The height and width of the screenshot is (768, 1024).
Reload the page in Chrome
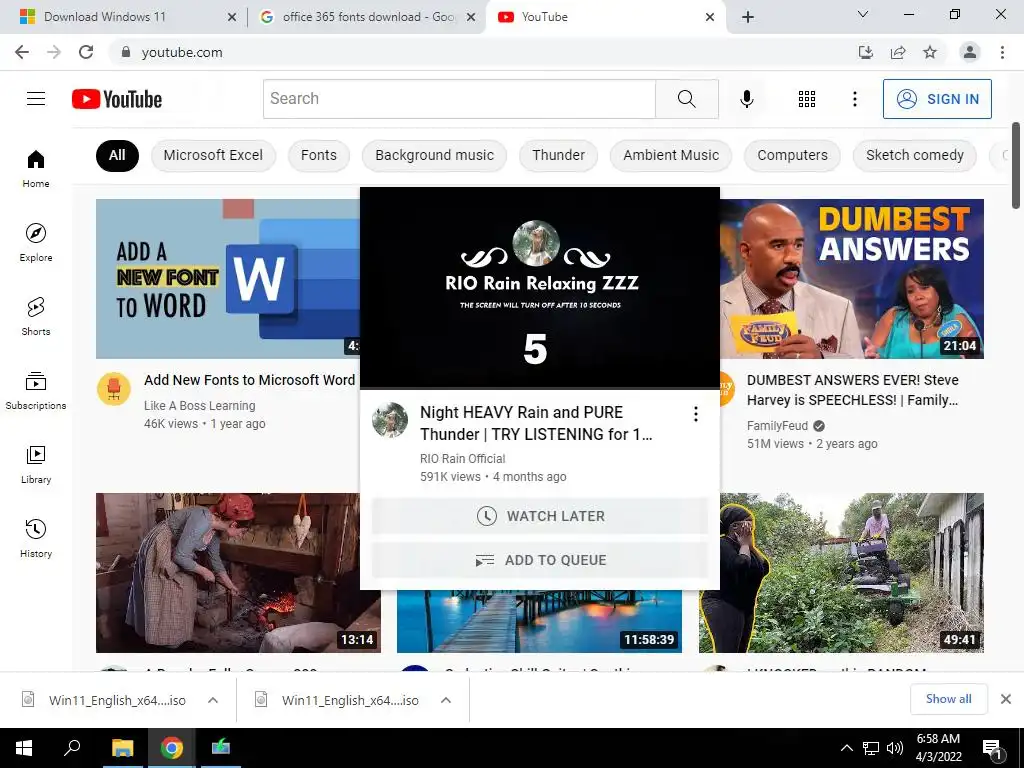coord(86,52)
